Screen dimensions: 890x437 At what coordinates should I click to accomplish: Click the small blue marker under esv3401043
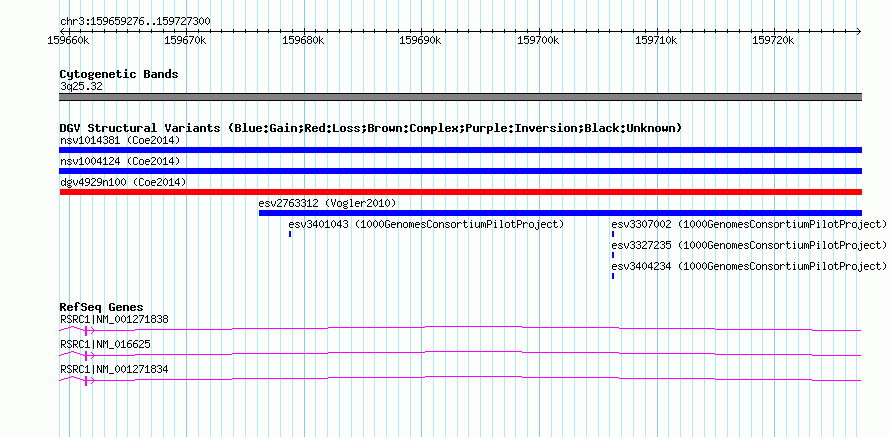pos(290,234)
